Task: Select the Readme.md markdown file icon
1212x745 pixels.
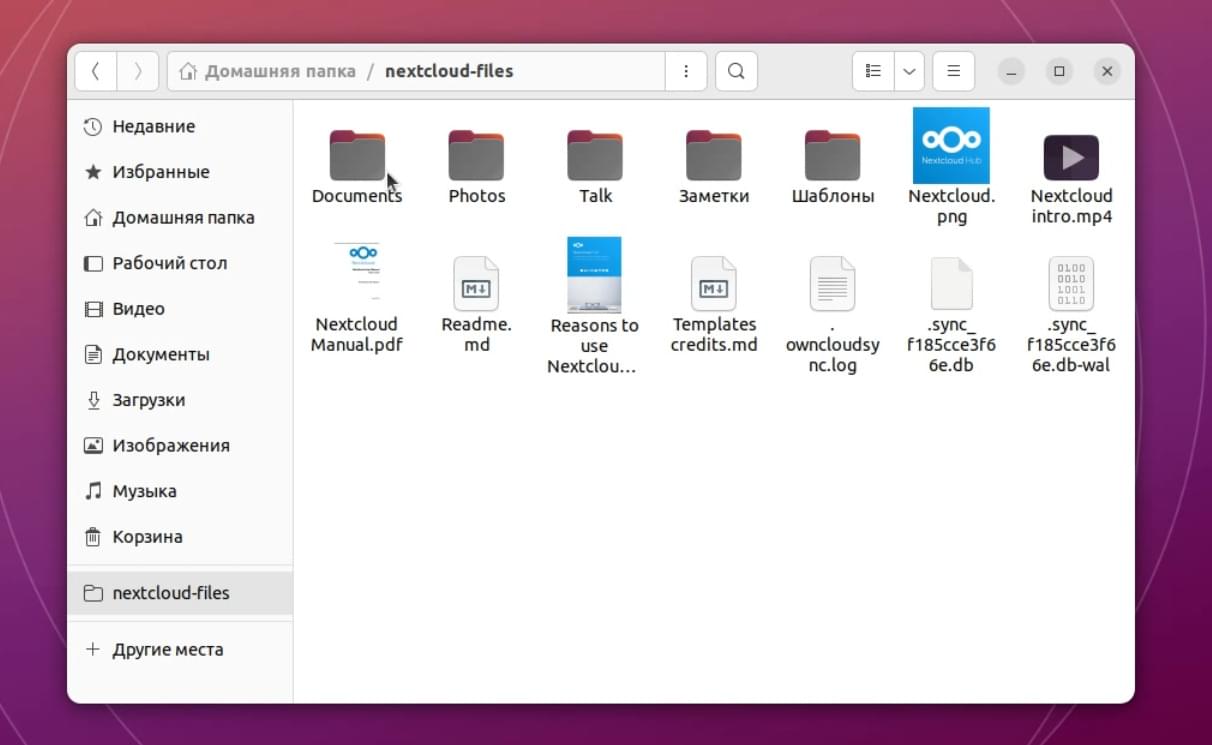Action: coord(476,283)
